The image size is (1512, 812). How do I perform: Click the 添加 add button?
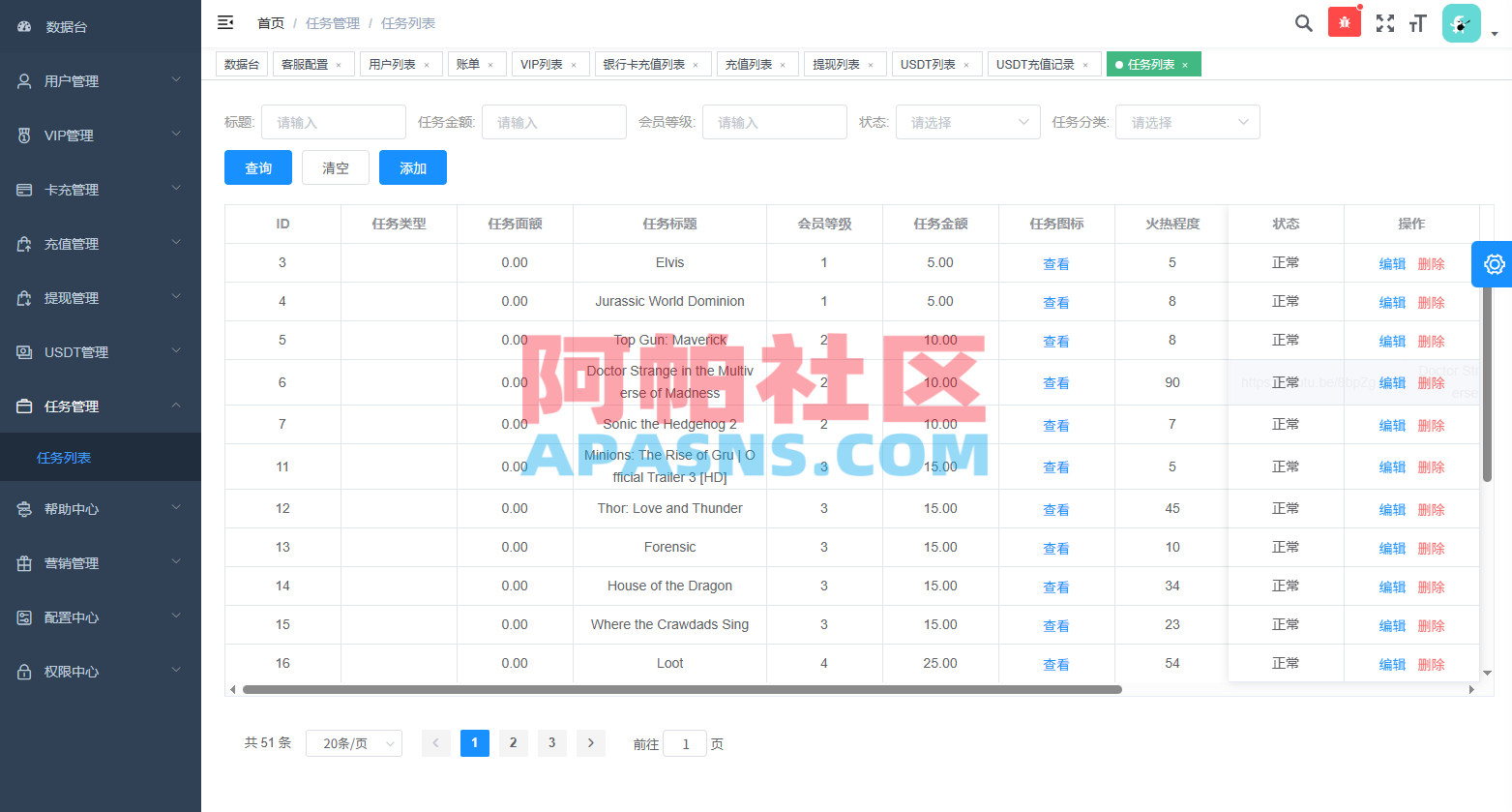[x=413, y=167]
